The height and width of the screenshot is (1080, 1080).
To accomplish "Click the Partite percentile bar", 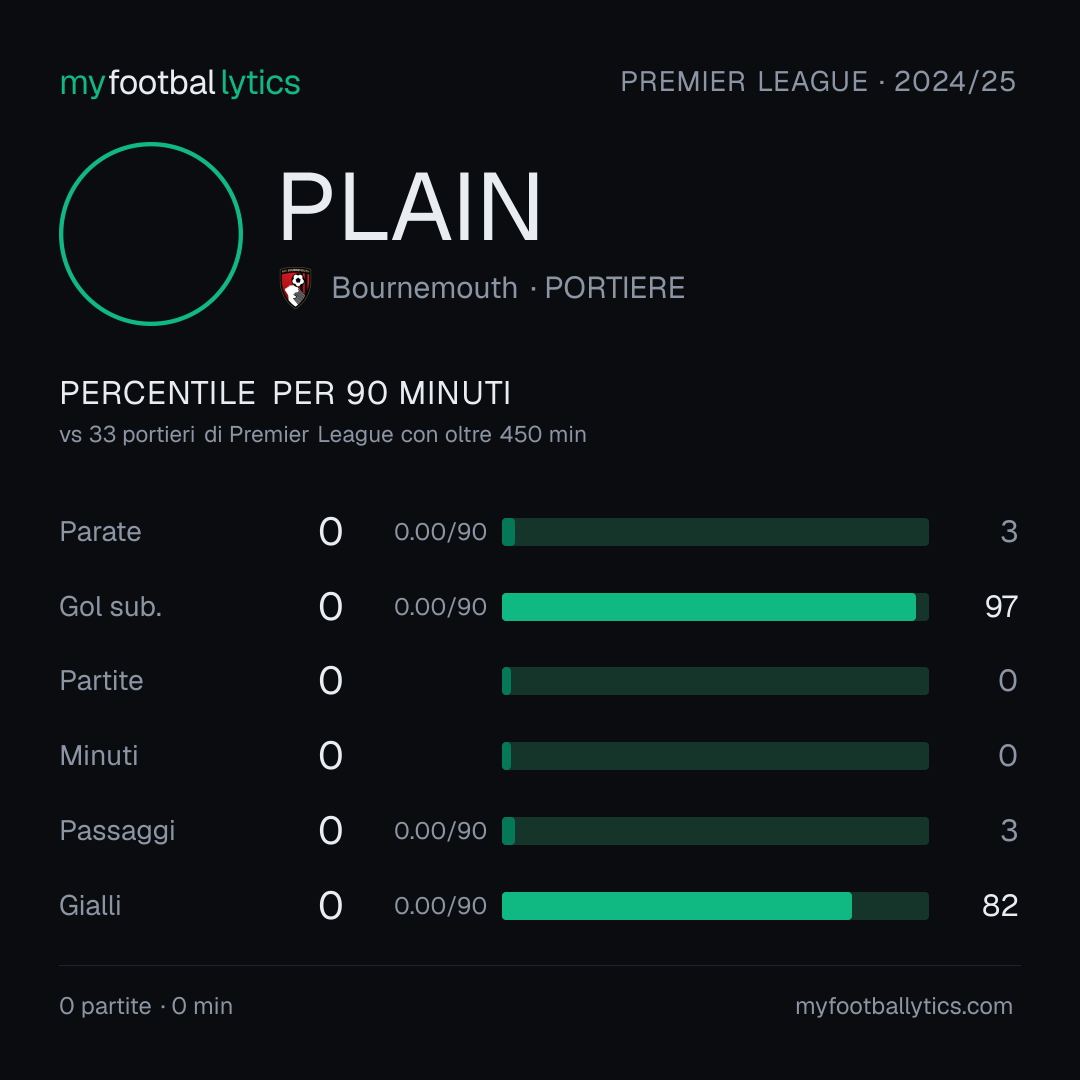I will 715,681.
